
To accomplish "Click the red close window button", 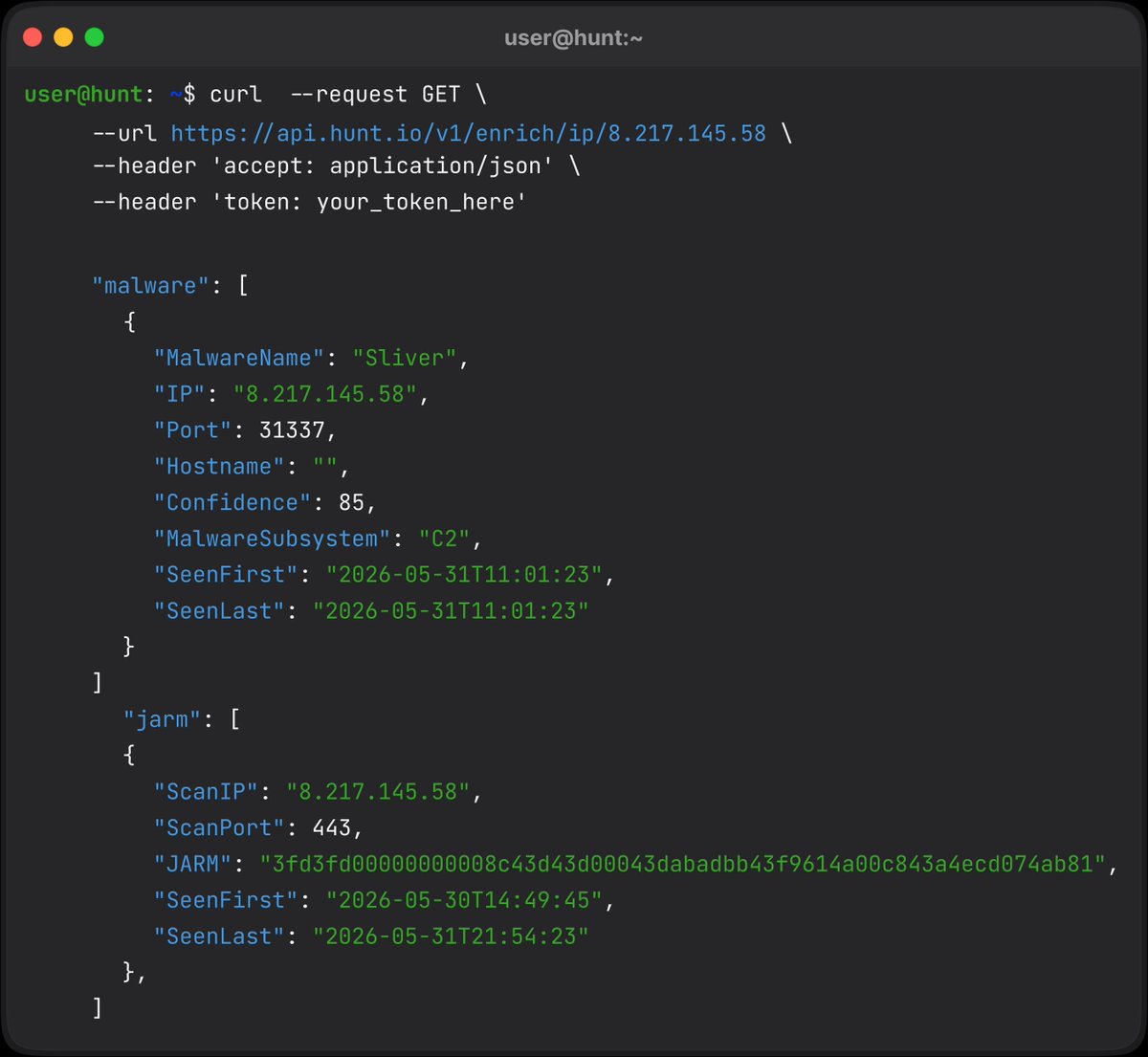I will pos(33,37).
